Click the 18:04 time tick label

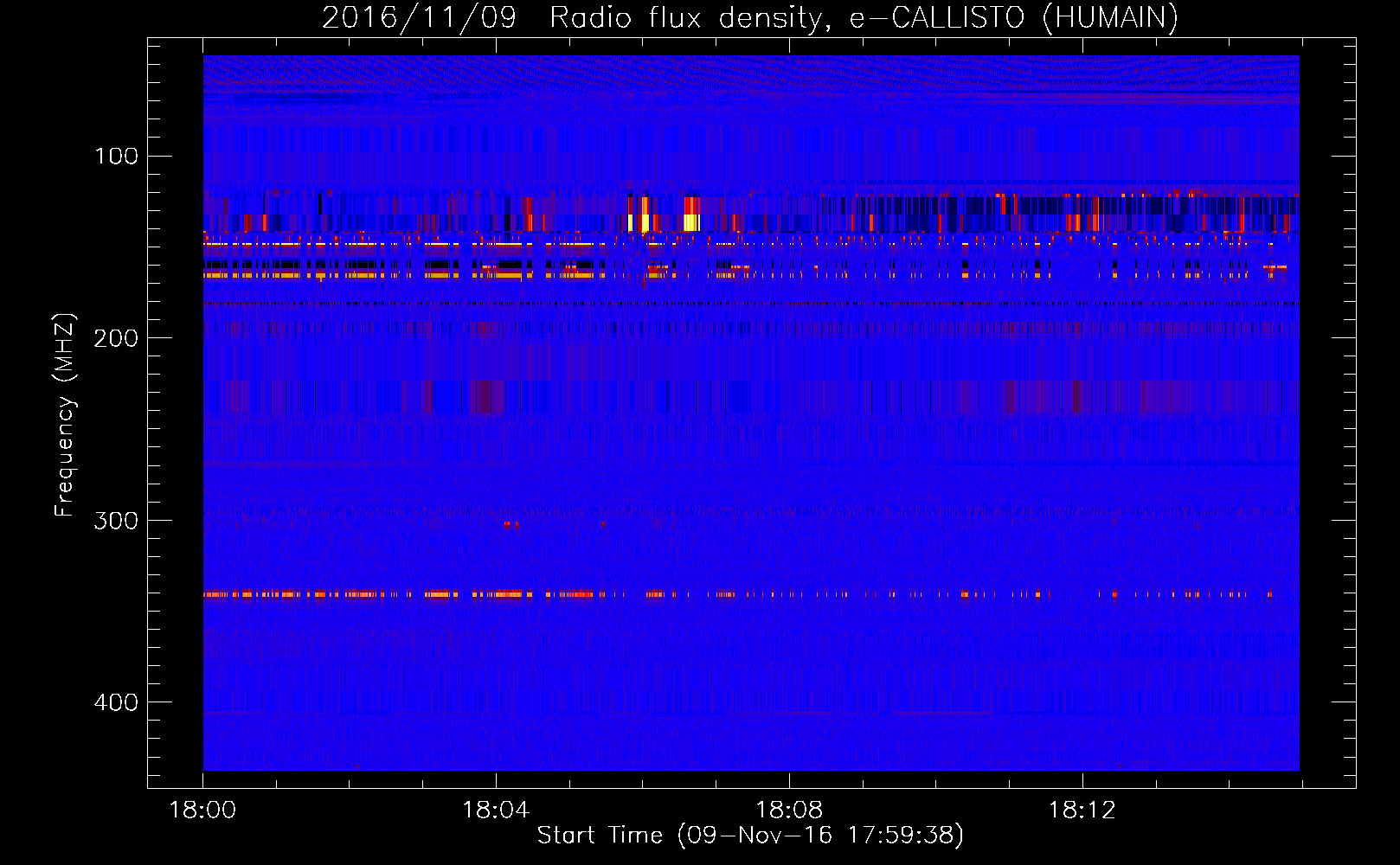[496, 810]
